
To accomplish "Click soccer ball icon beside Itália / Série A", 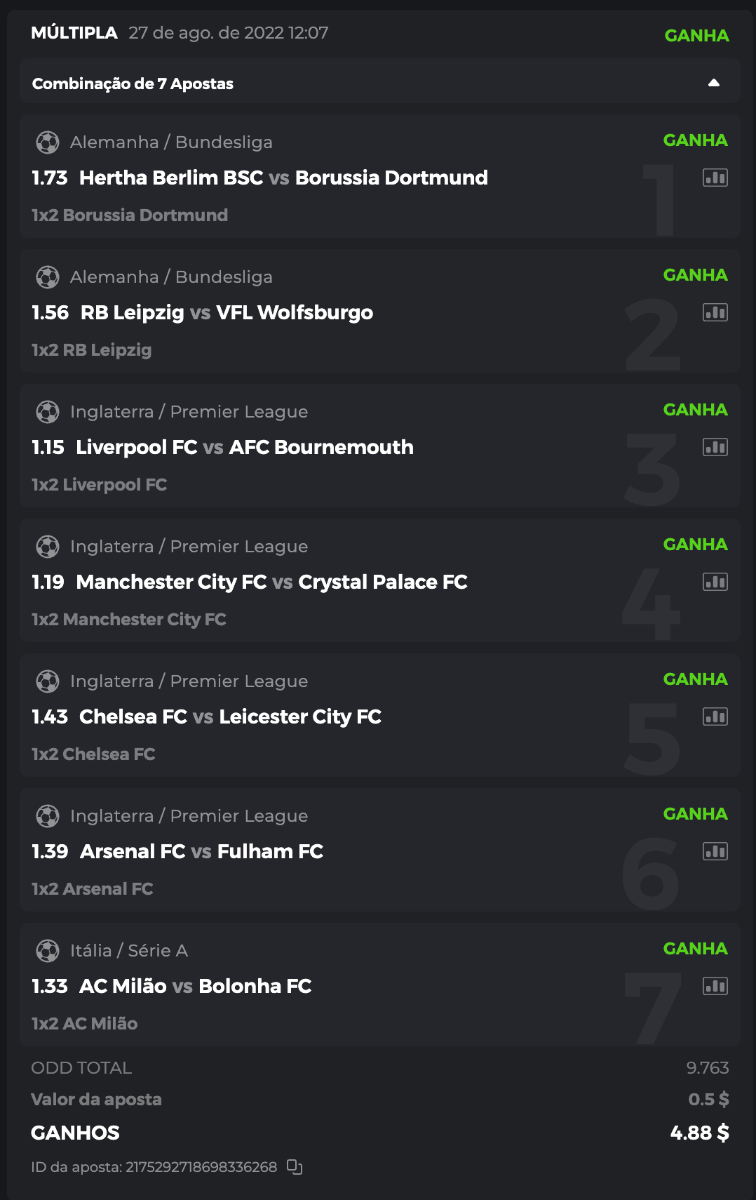I will (47, 950).
